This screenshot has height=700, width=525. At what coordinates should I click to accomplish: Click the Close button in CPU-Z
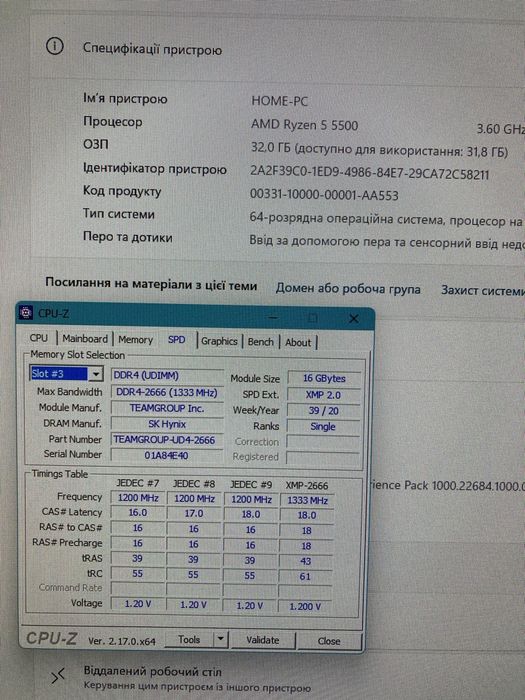(329, 641)
